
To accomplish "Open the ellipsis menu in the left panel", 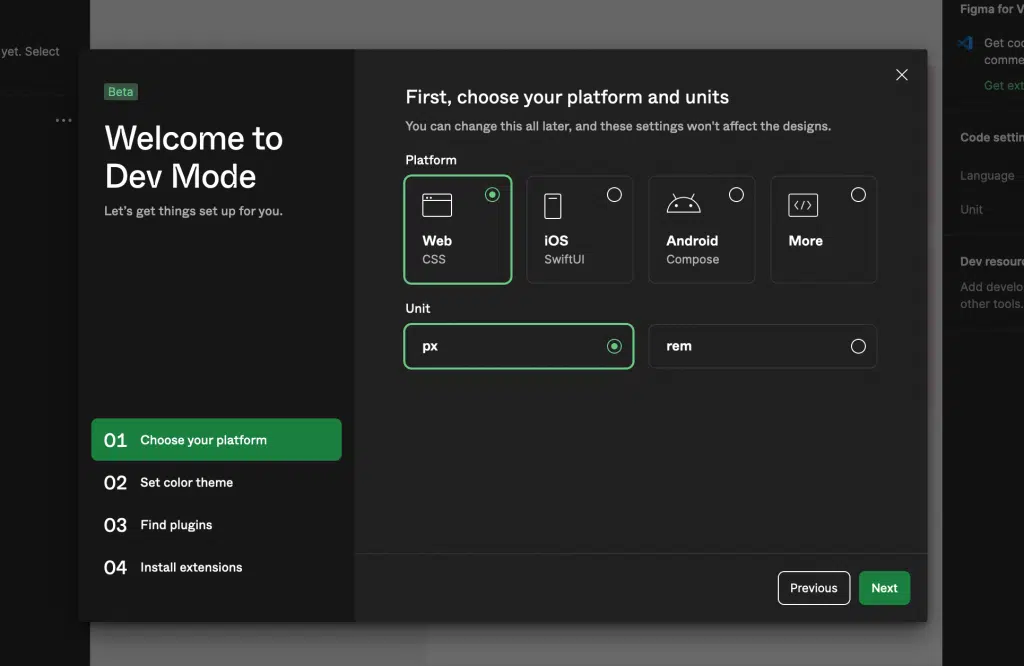I will pyautogui.click(x=63, y=119).
